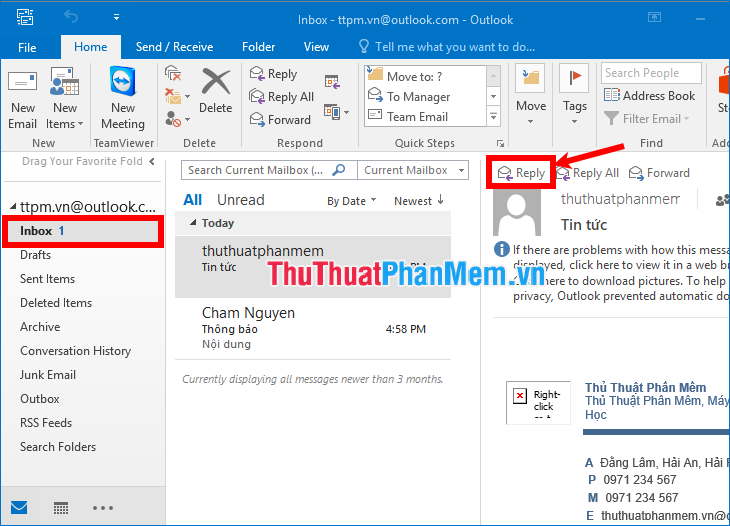
Task: Show All messages filter
Action: pos(192,200)
